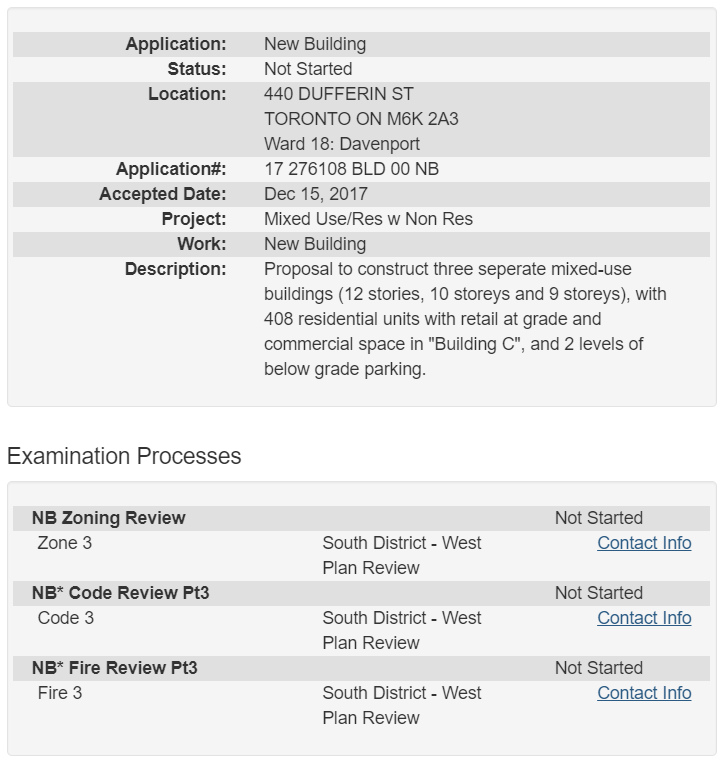
Task: Click TORONTO ON M6K 2A3 postal line
Action: [361, 119]
